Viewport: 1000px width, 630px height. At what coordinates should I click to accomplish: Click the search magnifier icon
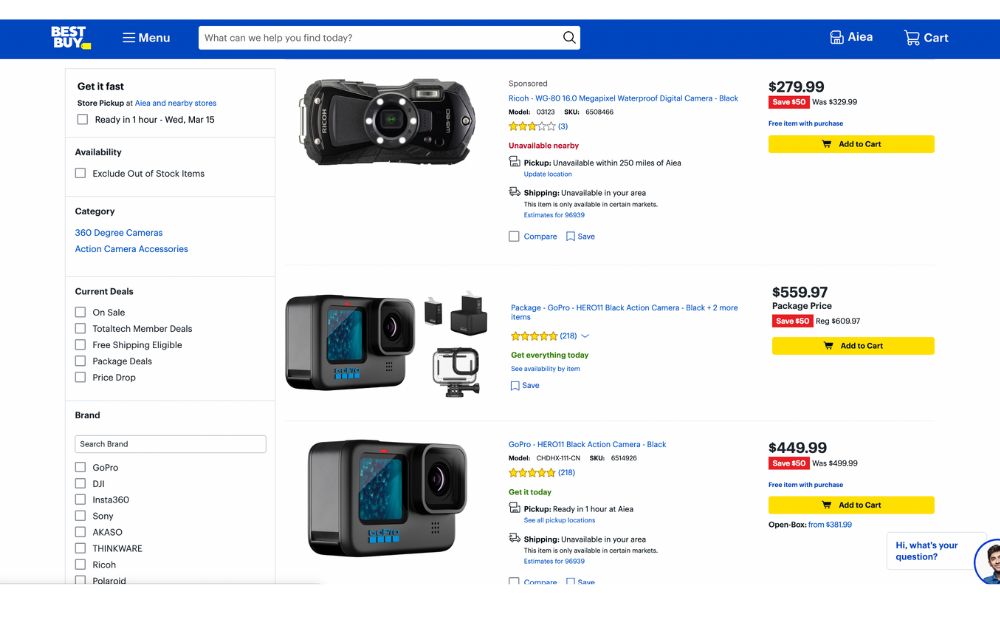(569, 38)
